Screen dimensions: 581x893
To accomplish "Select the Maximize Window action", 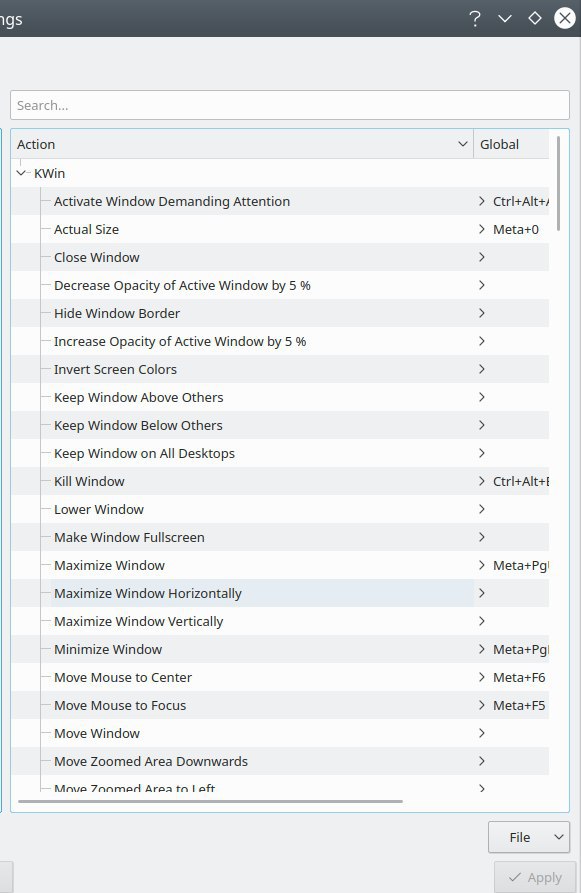I will pos(109,565).
